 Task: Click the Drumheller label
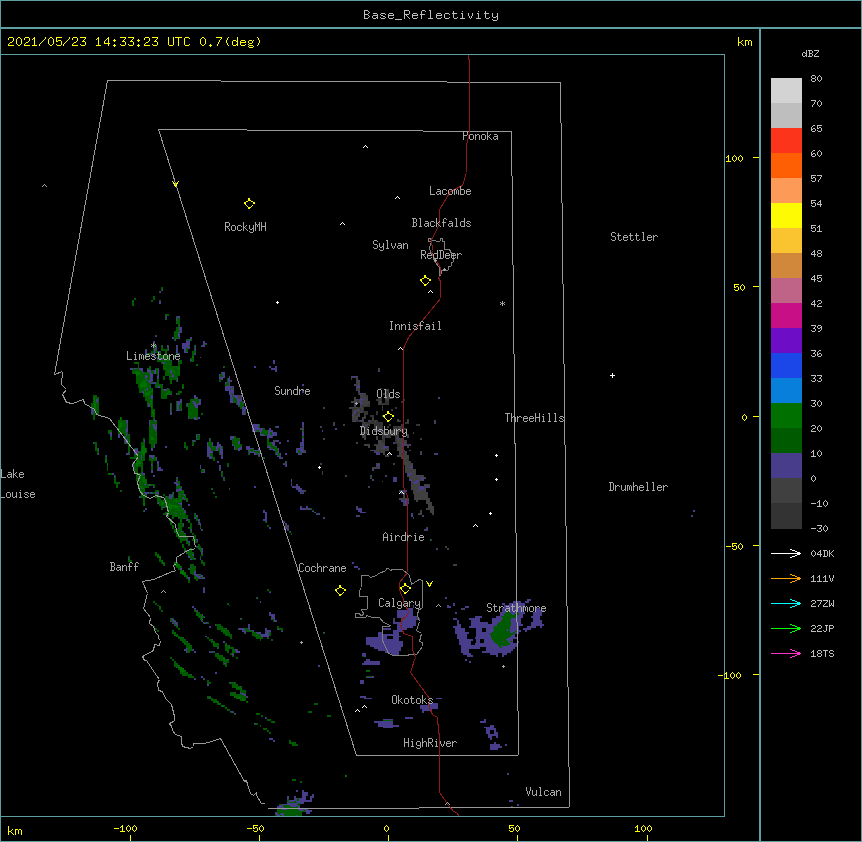pyautogui.click(x=638, y=487)
